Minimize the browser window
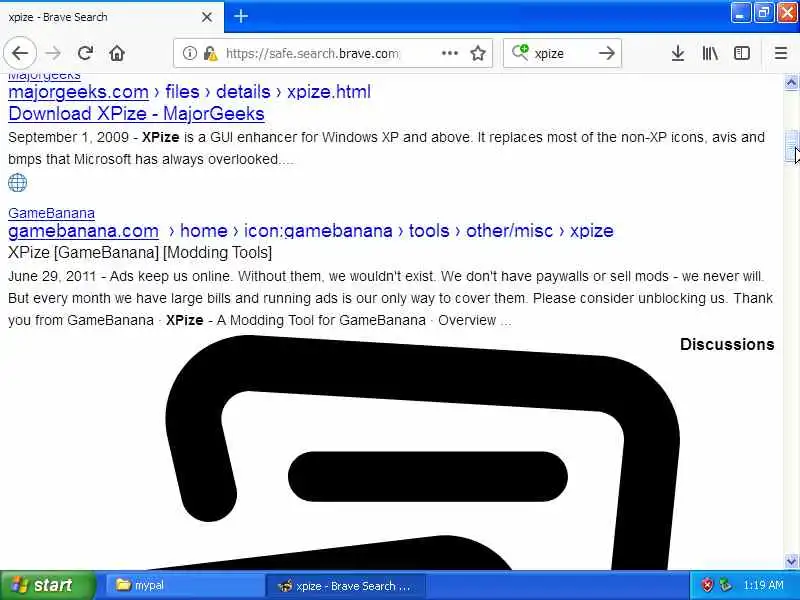800x600 pixels. click(x=740, y=13)
